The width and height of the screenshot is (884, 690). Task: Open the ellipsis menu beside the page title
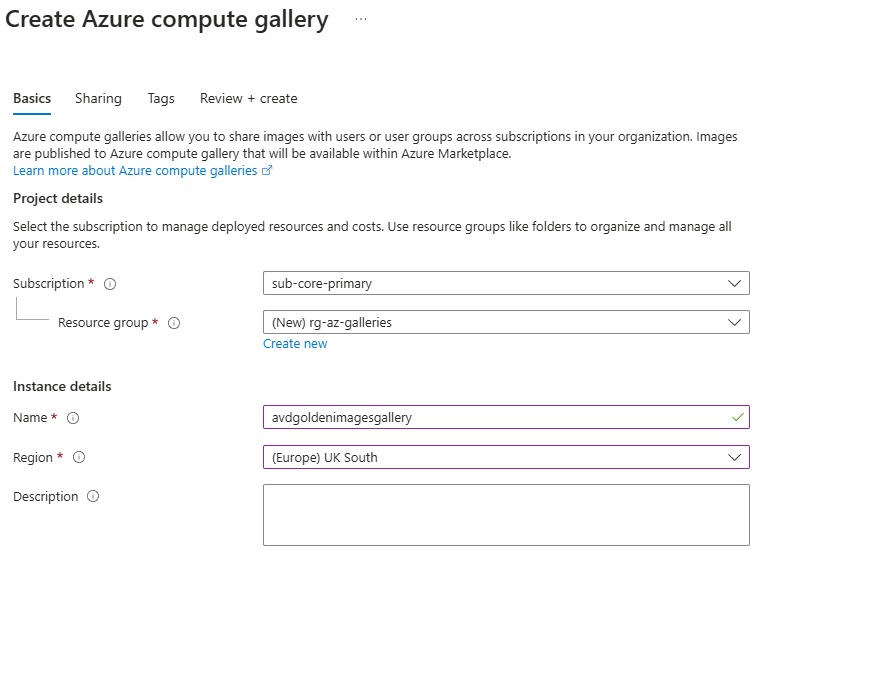360,18
